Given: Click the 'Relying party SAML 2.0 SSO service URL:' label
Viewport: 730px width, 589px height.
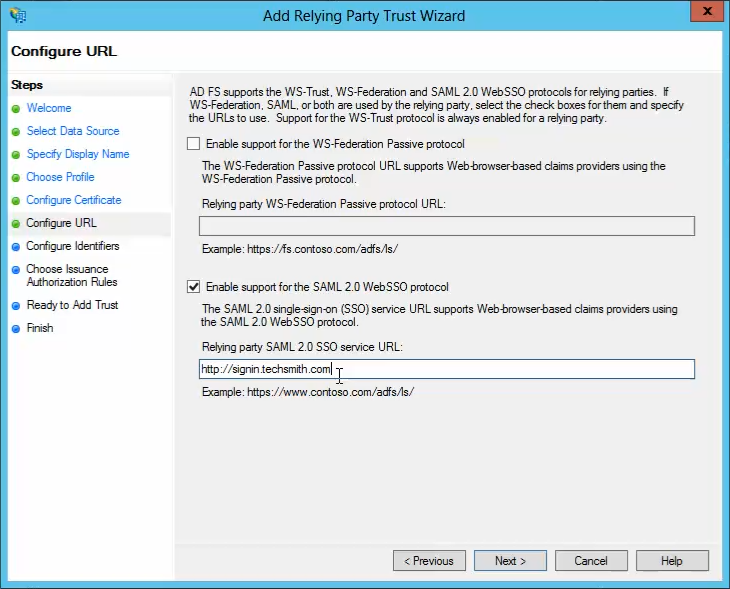Looking at the screenshot, I should (302, 347).
